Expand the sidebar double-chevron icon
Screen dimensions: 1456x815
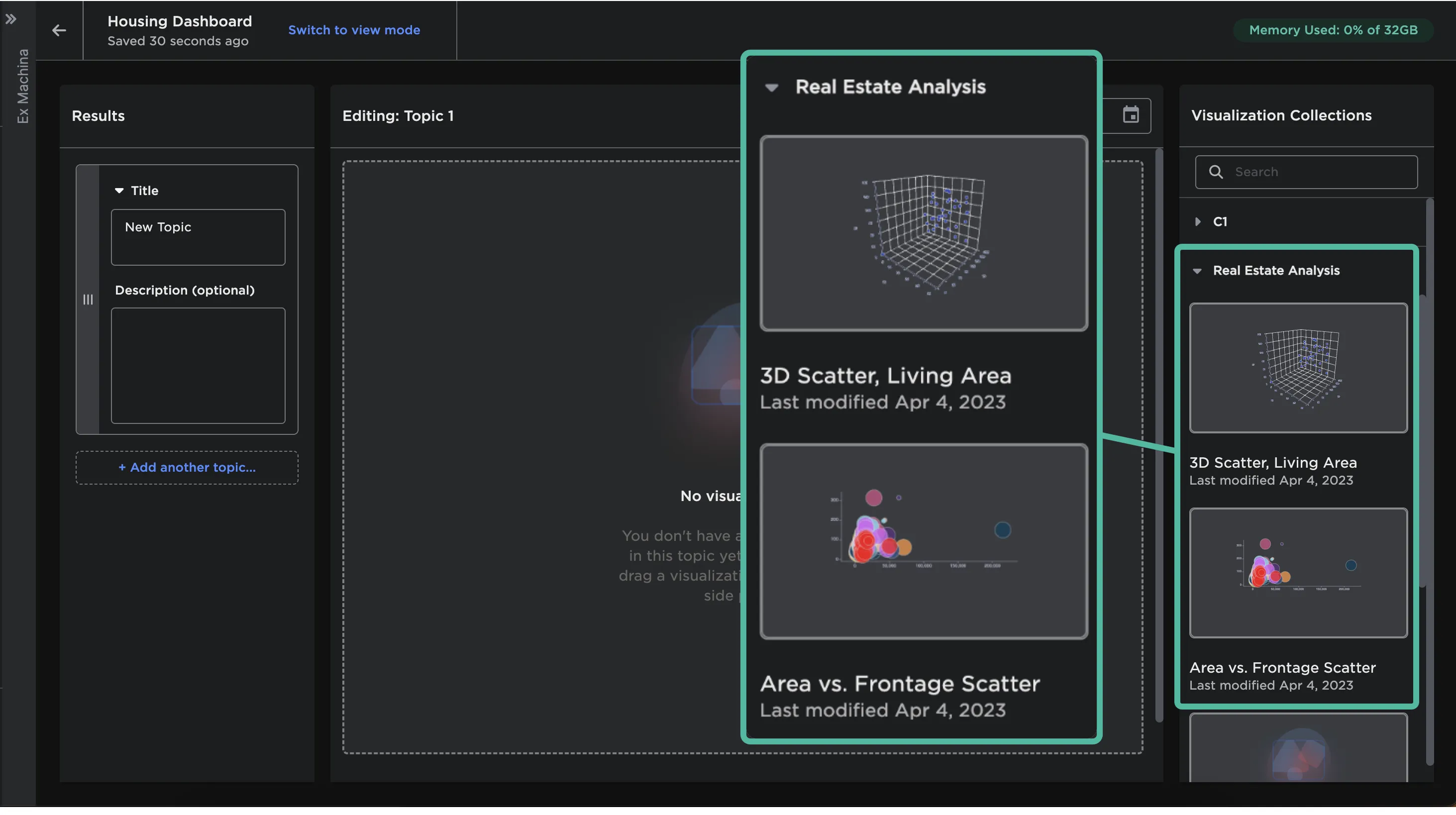click(x=11, y=19)
